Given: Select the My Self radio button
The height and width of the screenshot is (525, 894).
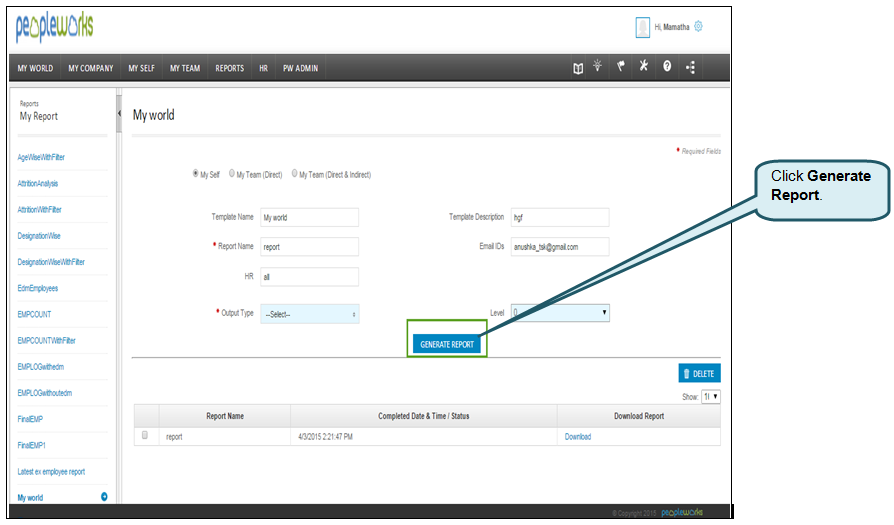Looking at the screenshot, I should tap(195, 174).
